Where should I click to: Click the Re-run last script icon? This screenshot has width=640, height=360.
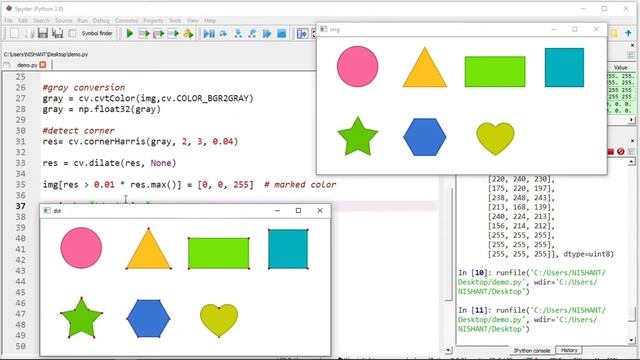(x=188, y=33)
